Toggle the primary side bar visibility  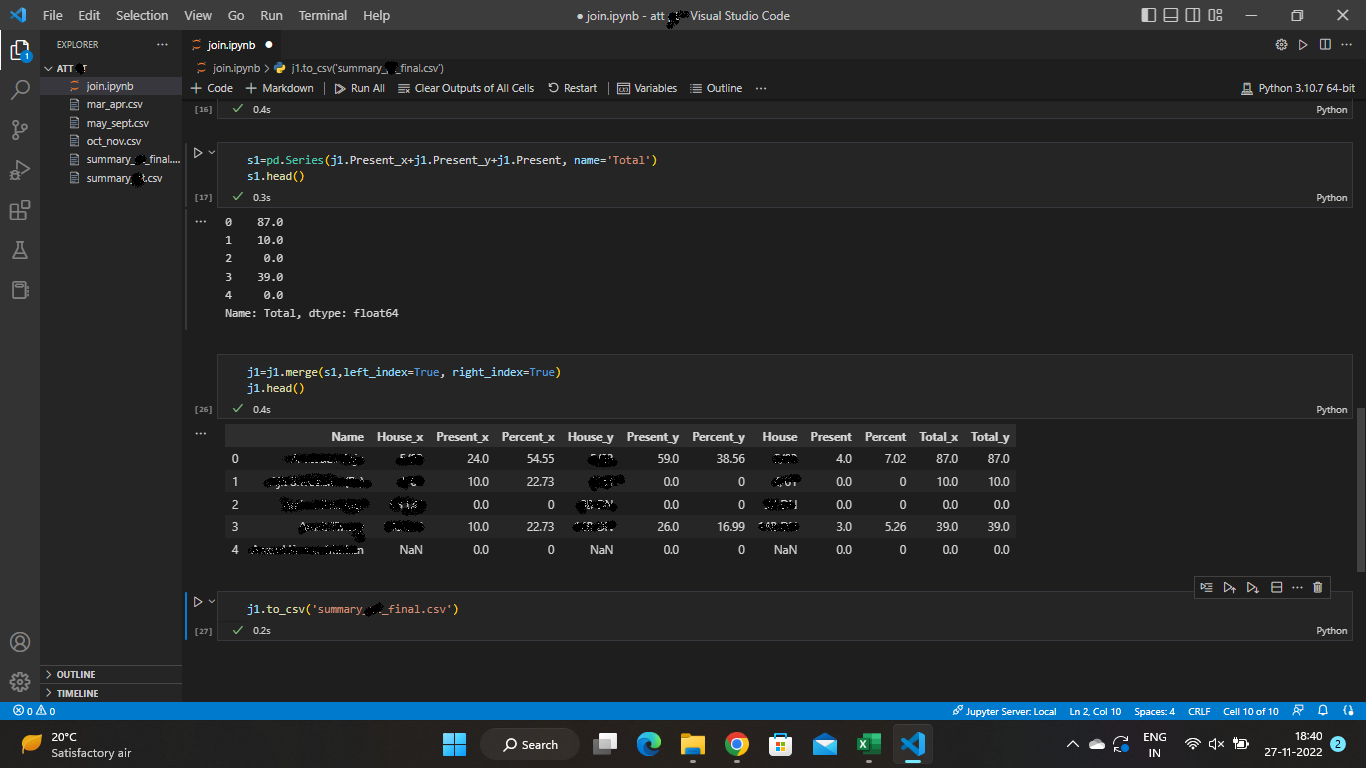click(1147, 15)
